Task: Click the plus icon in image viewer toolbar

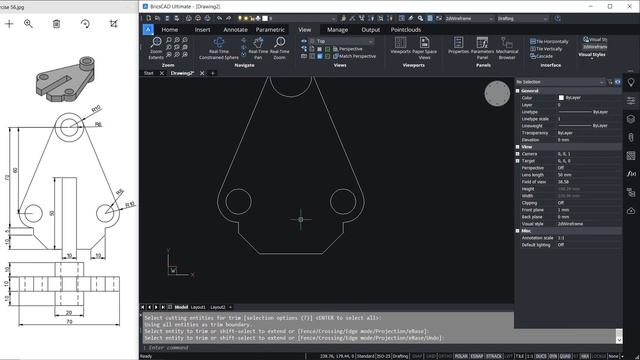Action: pyautogui.click(x=9, y=24)
